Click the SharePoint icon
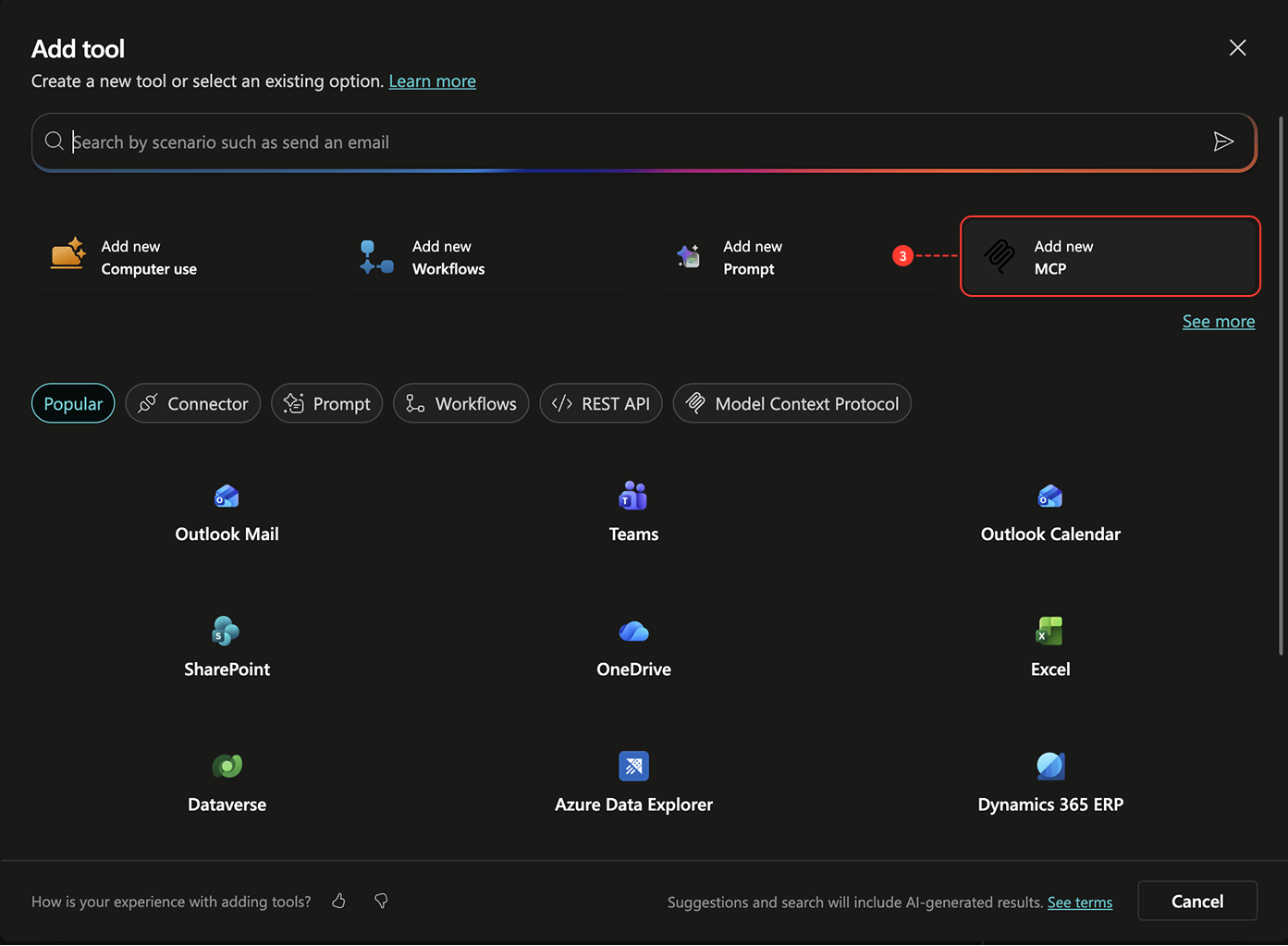This screenshot has width=1288, height=946. pos(226,631)
